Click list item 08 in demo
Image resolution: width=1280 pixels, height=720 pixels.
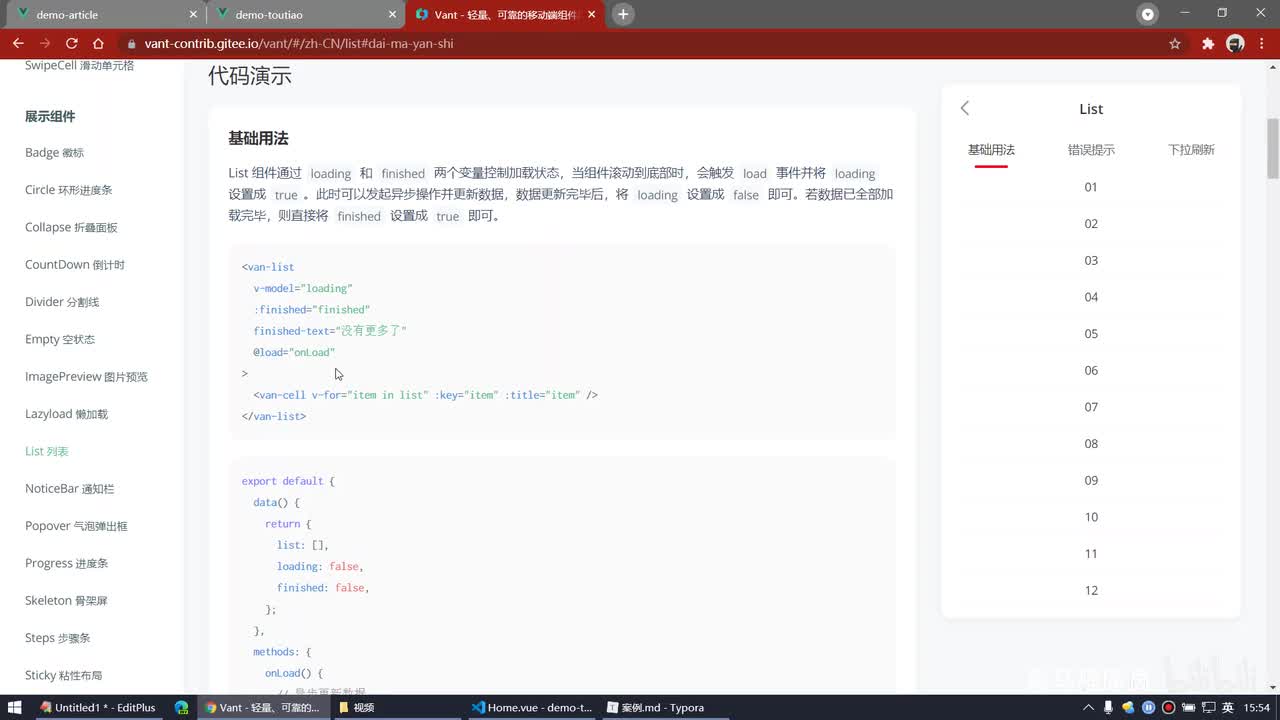tap(1091, 444)
